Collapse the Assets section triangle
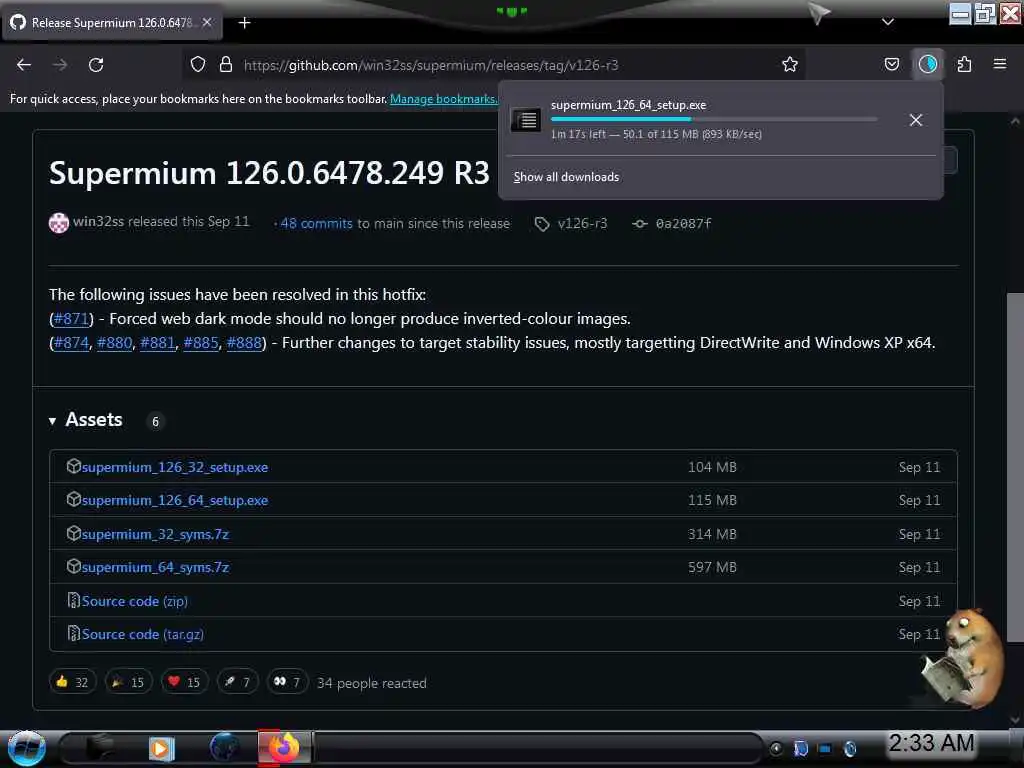Image resolution: width=1024 pixels, height=768 pixels. [52, 421]
